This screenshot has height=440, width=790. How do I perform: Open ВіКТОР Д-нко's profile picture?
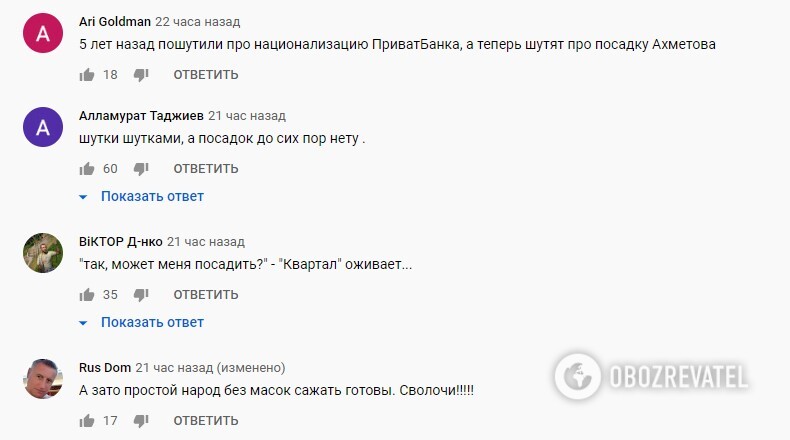point(43,254)
